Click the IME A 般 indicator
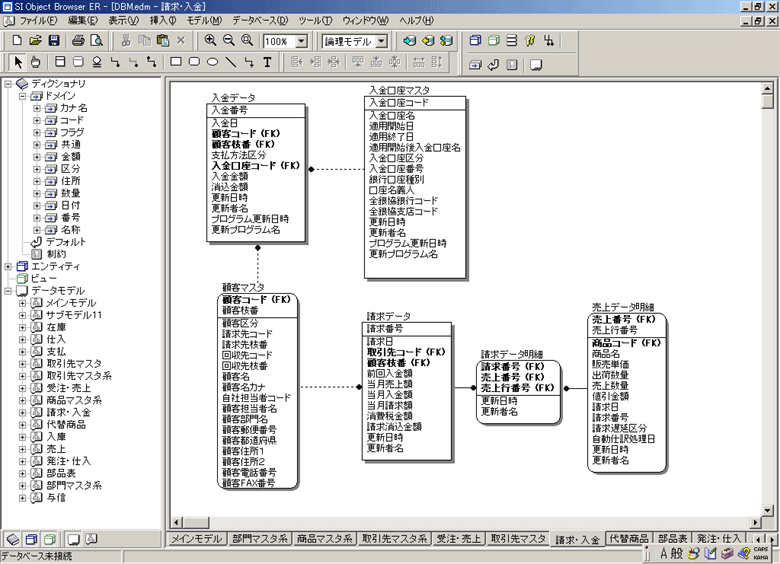The width and height of the screenshot is (780, 564). point(671,553)
